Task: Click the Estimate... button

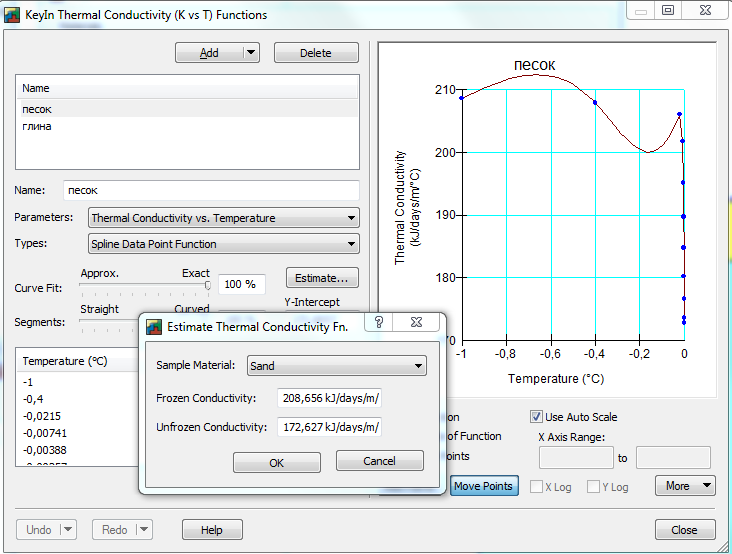Action: [x=322, y=278]
